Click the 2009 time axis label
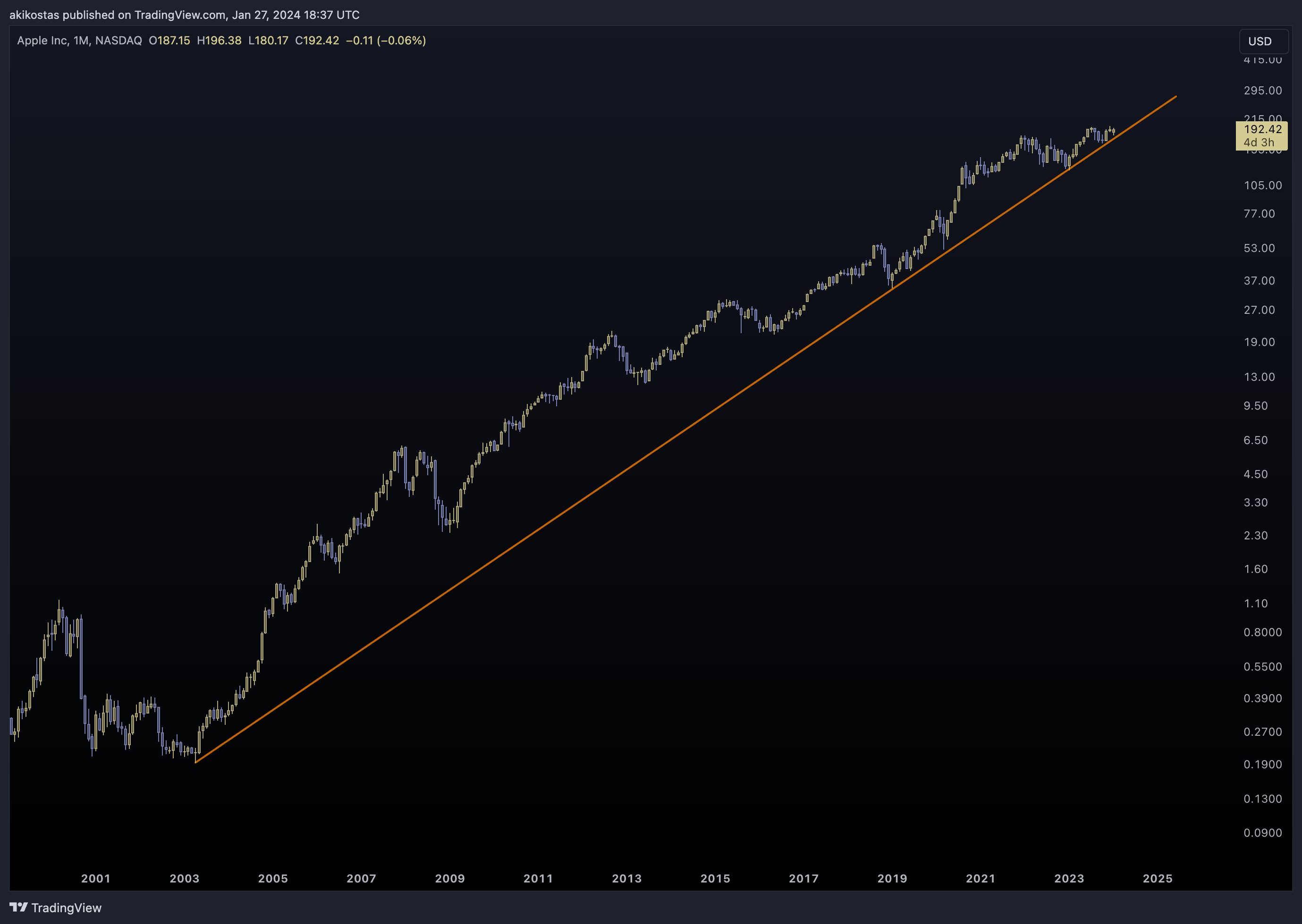The image size is (1302, 924). click(450, 878)
